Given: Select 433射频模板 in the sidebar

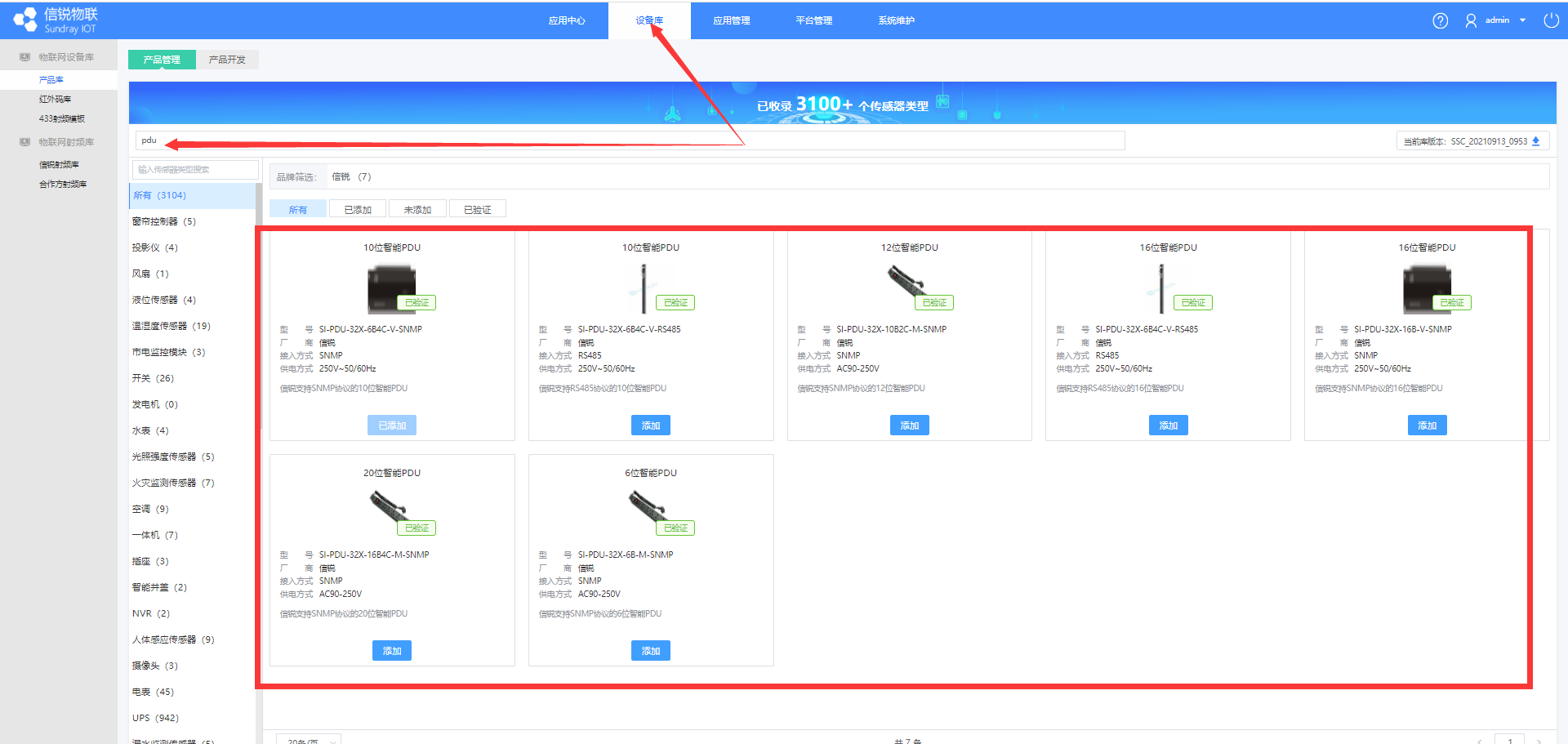Looking at the screenshot, I should 59,119.
